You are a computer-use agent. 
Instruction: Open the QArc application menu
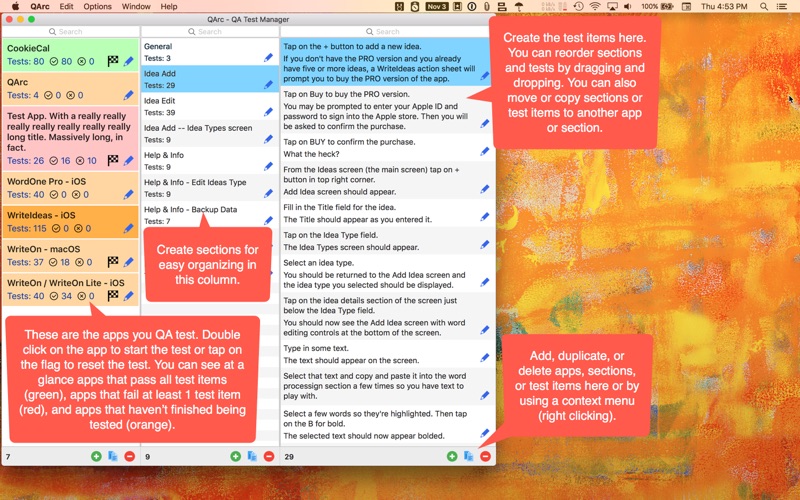click(40, 6)
